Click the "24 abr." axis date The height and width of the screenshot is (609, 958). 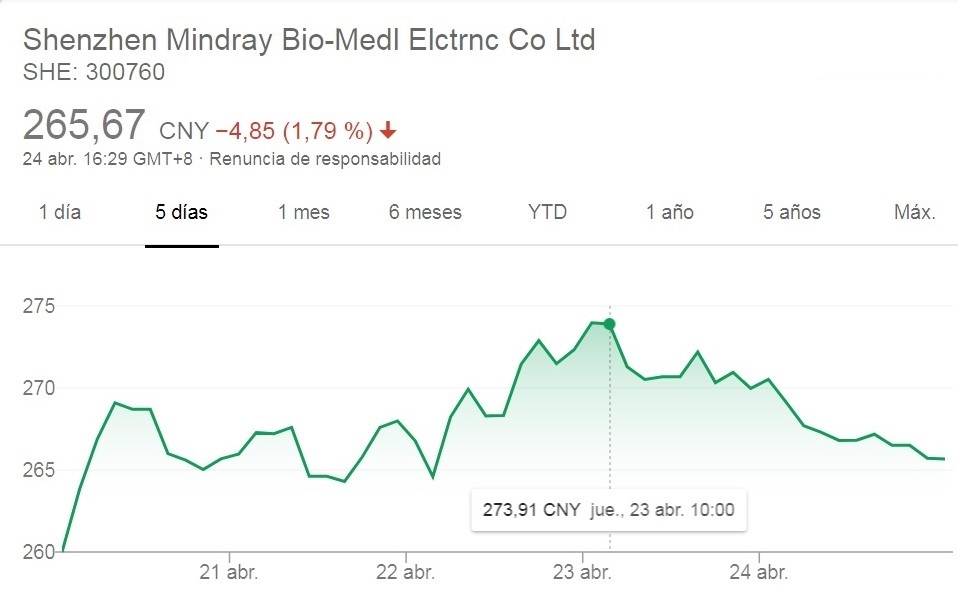pyautogui.click(x=759, y=573)
